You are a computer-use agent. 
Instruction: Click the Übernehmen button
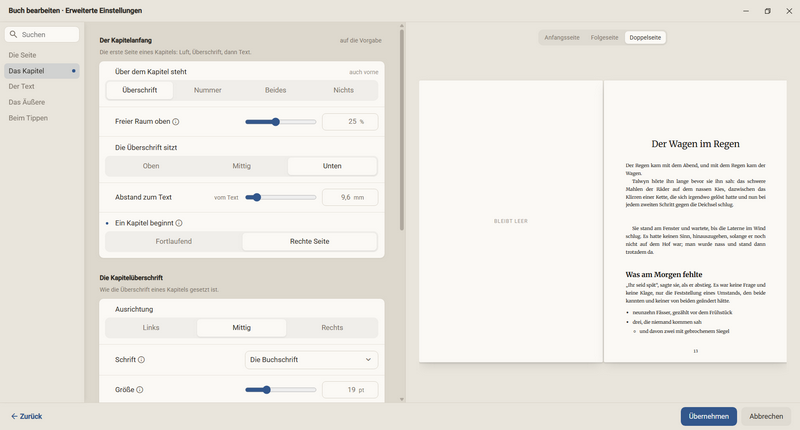point(709,416)
